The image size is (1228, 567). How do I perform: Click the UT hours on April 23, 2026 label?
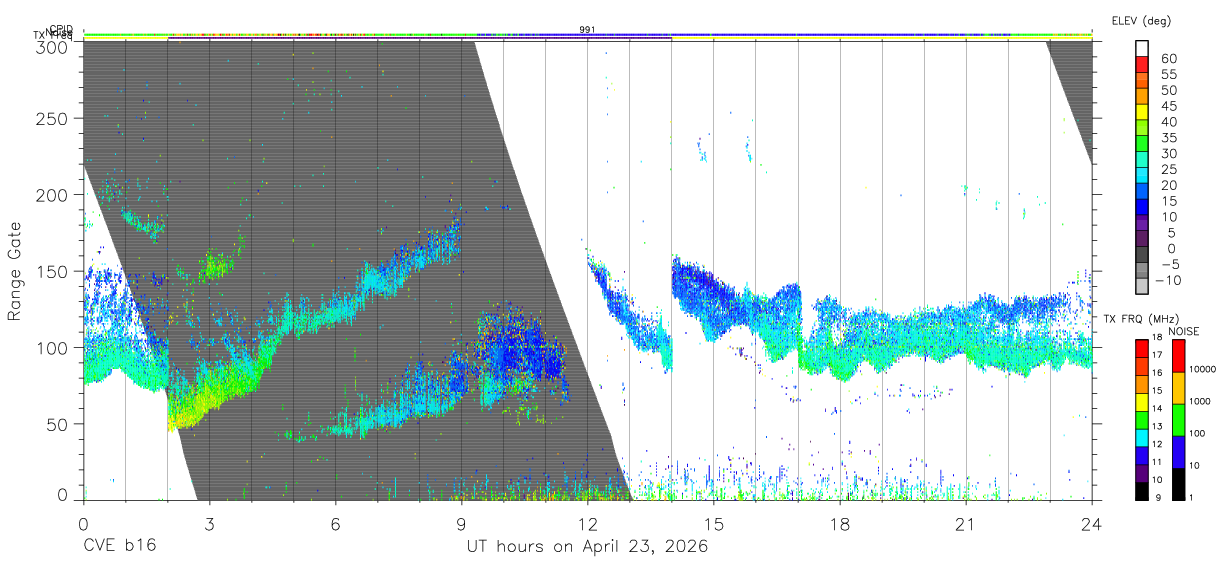click(587, 547)
